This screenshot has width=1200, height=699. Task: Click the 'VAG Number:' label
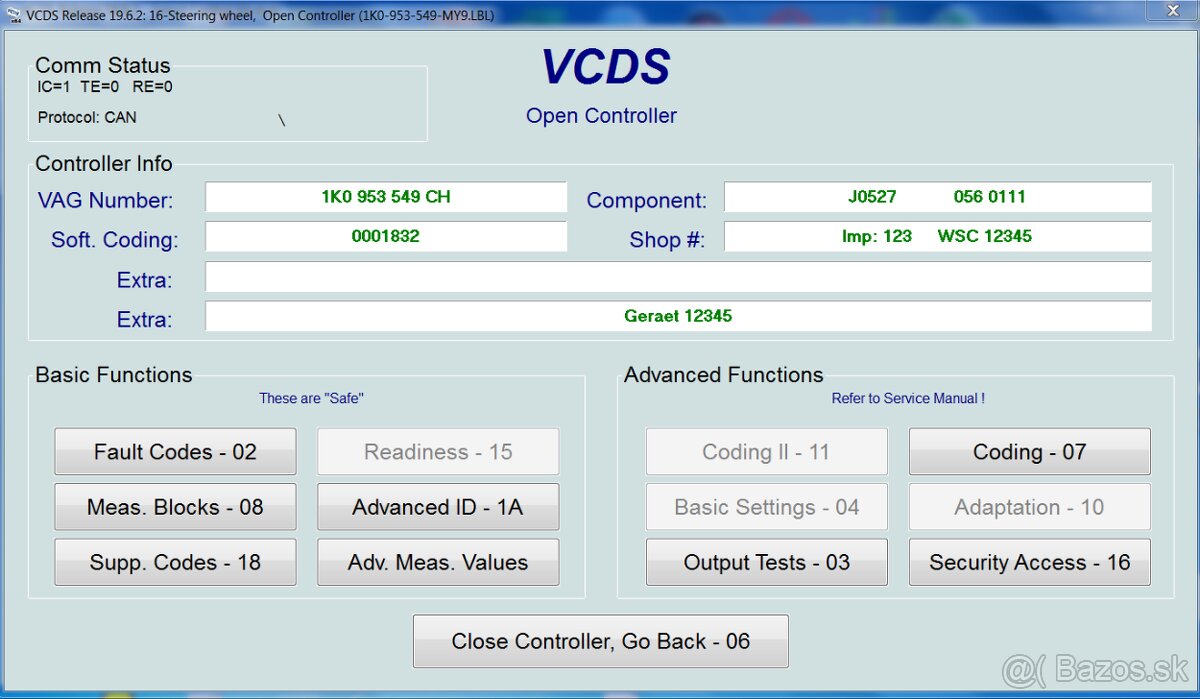[105, 200]
